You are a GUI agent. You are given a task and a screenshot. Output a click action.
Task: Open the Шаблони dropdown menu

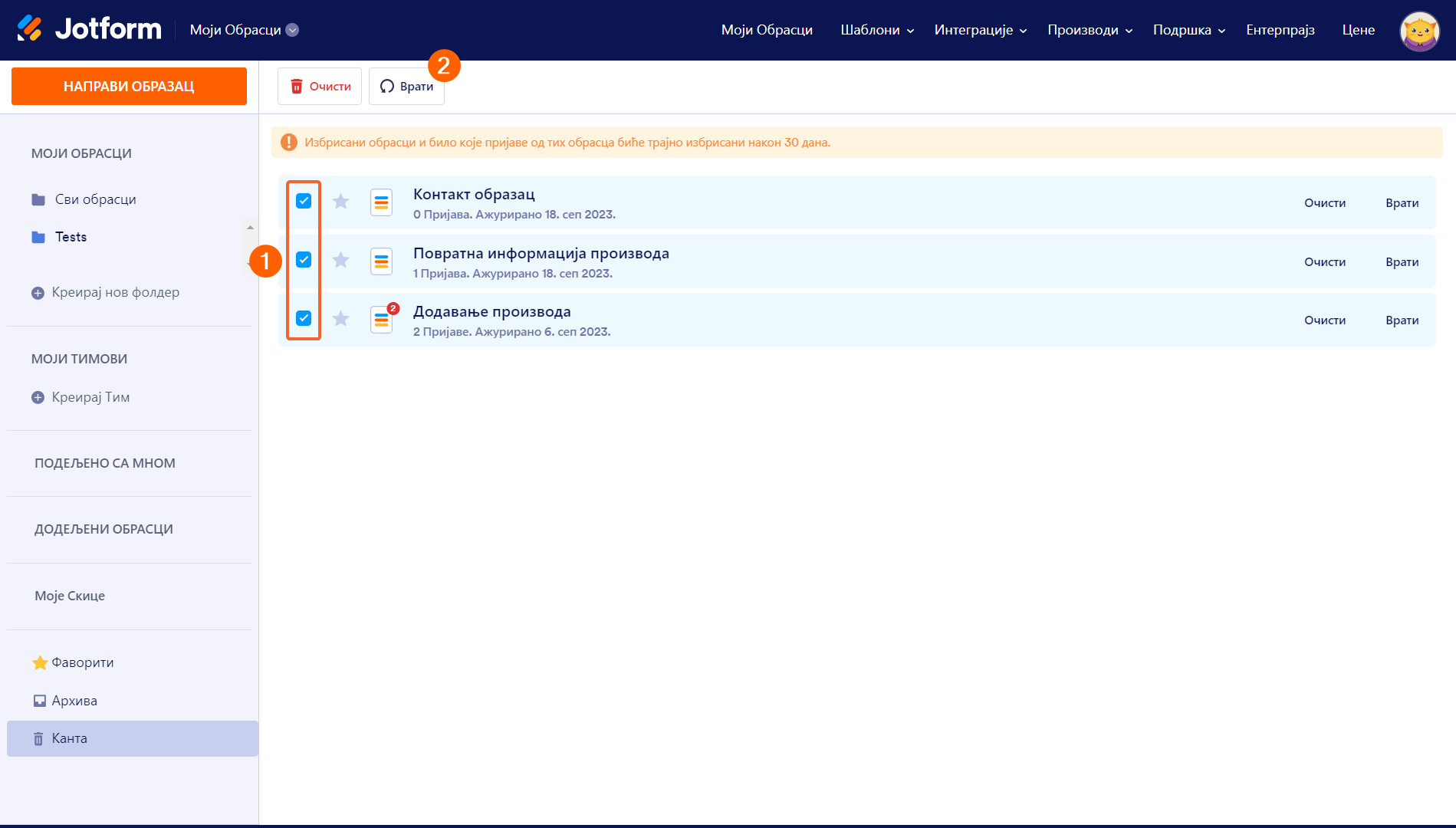[877, 30]
